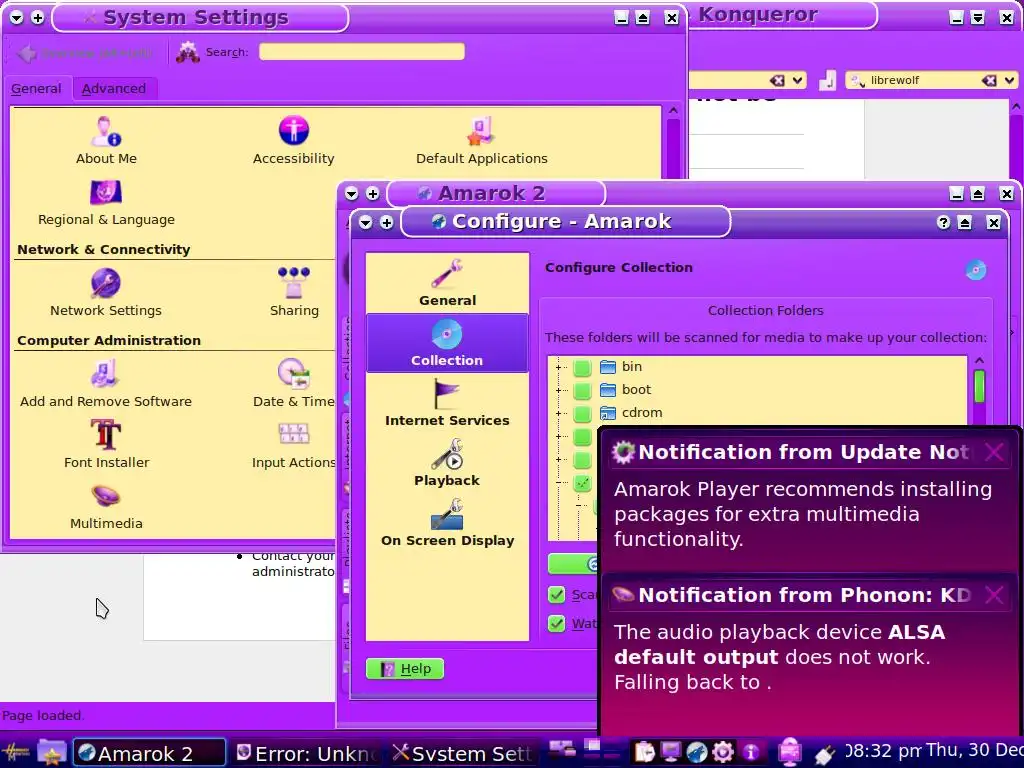Select Internet Services configuration page

tap(447, 403)
